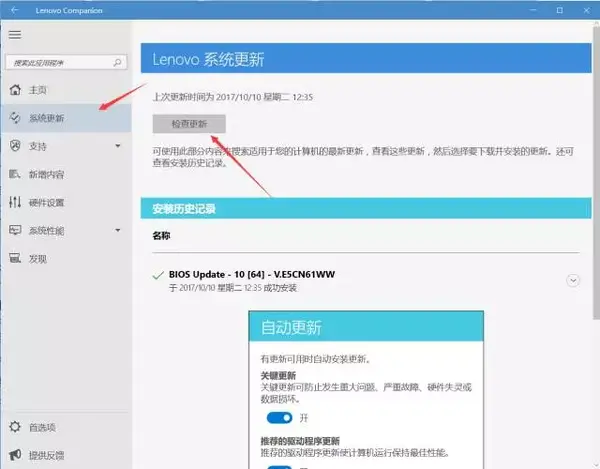Maximize the Lenovo Companion window

click(559, 10)
